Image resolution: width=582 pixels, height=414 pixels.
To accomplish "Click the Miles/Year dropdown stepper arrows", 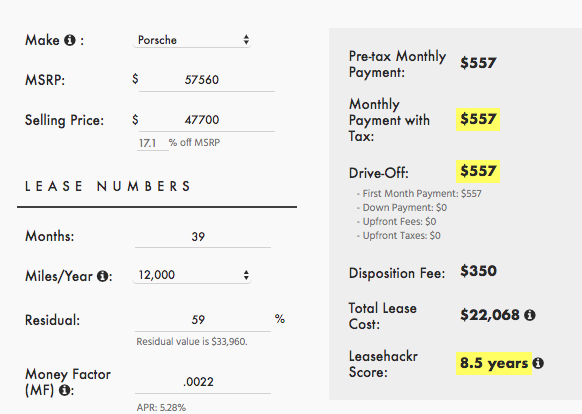I will [x=246, y=275].
